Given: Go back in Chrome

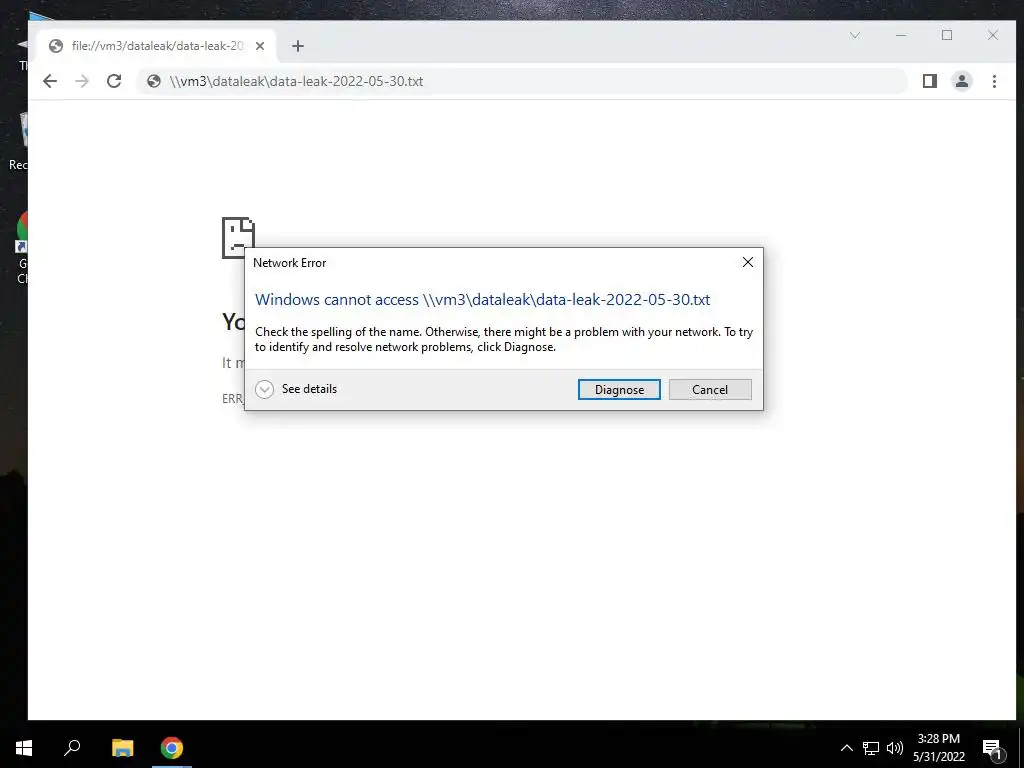Looking at the screenshot, I should coord(50,81).
